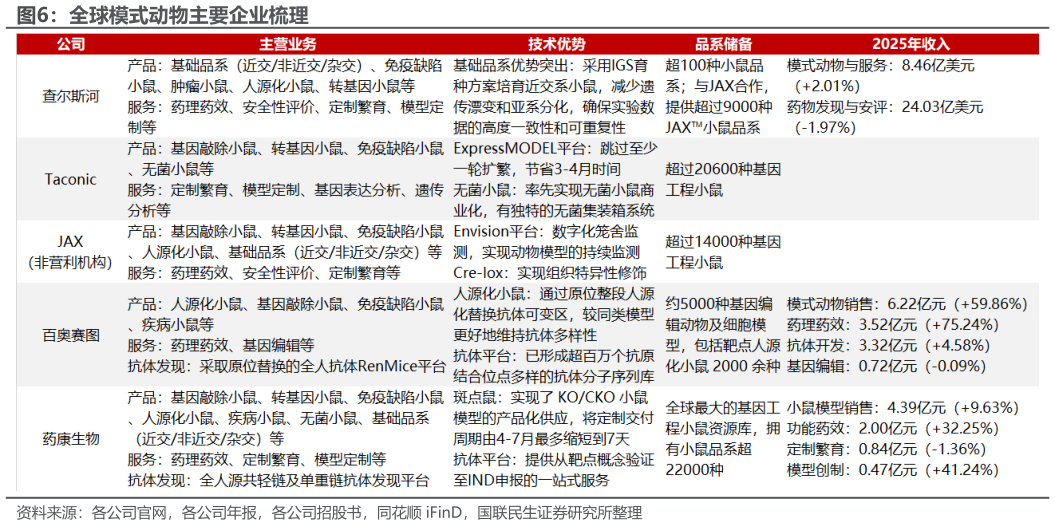This screenshot has width=1055, height=525.
Task: Click 模型创制：0.47亿元 (+41.24%) line
Action: point(892,470)
